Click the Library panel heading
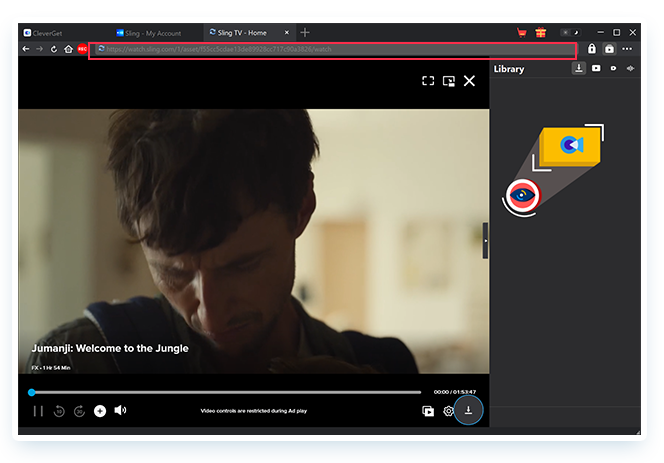This screenshot has height=463, width=664. (x=509, y=69)
